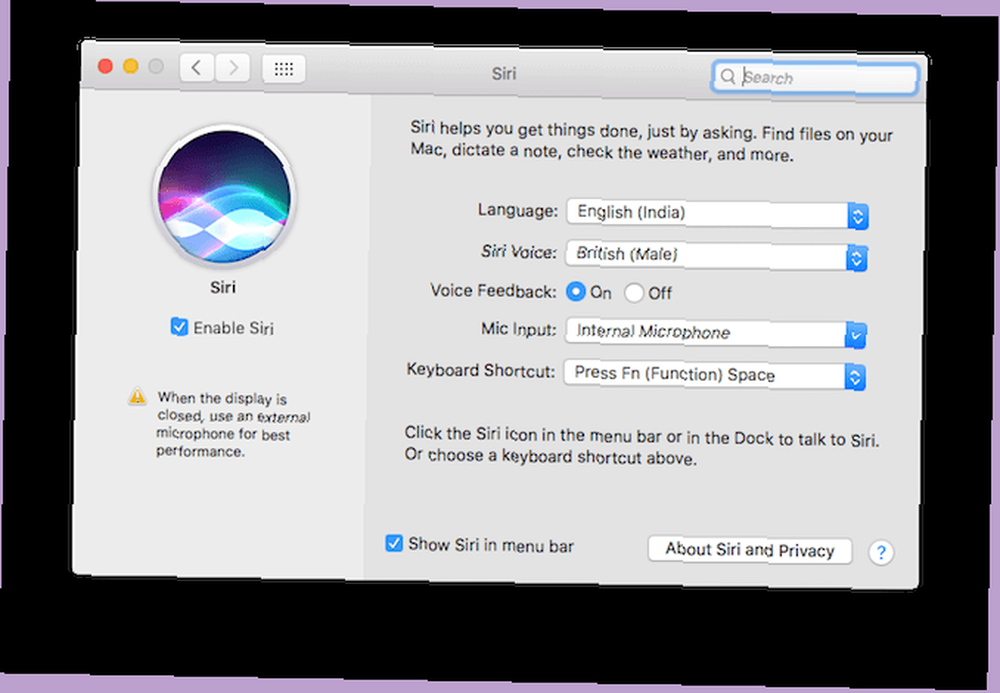Image resolution: width=1000 pixels, height=693 pixels.
Task: Click the 'Voice Feedback:' label
Action: (x=493, y=291)
